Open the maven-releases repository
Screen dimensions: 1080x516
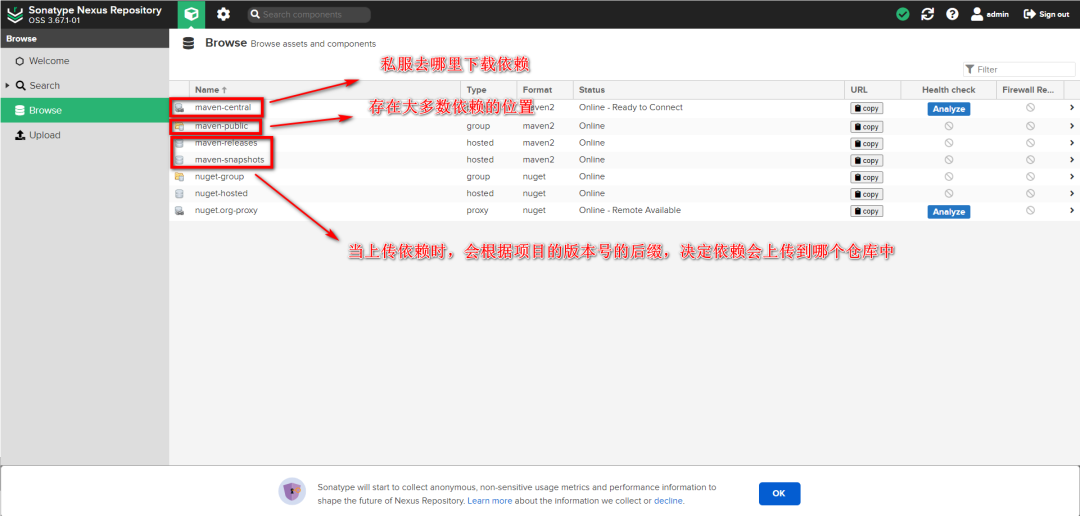coord(226,143)
